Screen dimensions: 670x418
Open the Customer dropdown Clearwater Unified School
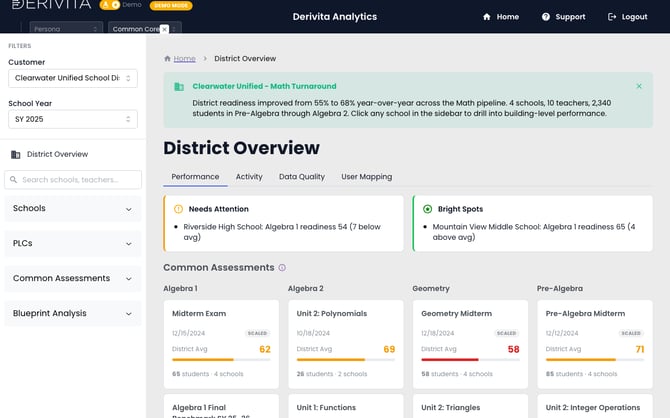pos(73,78)
